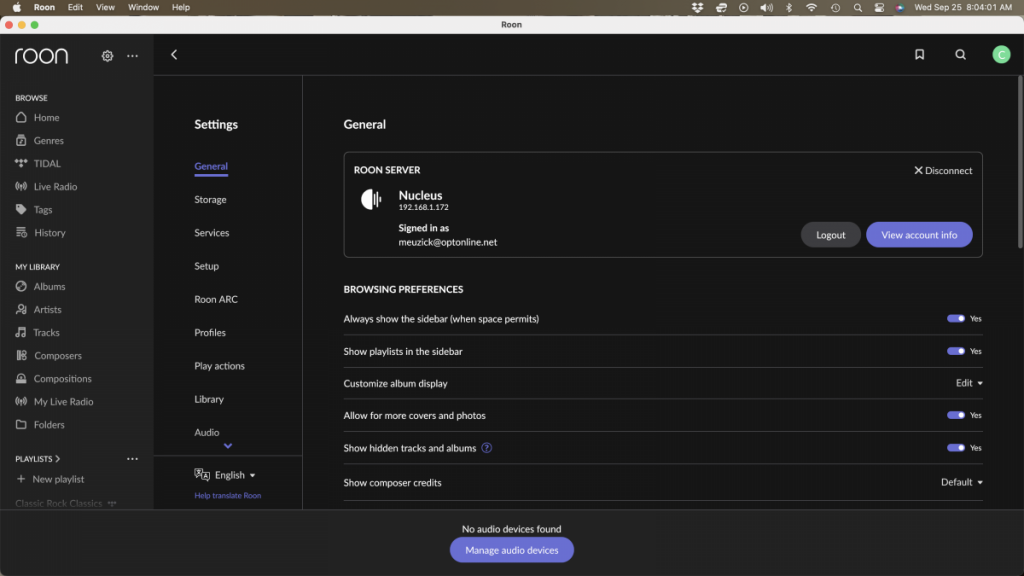Select the Roon ARC settings tab
Image resolution: width=1024 pixels, height=576 pixels.
point(216,300)
